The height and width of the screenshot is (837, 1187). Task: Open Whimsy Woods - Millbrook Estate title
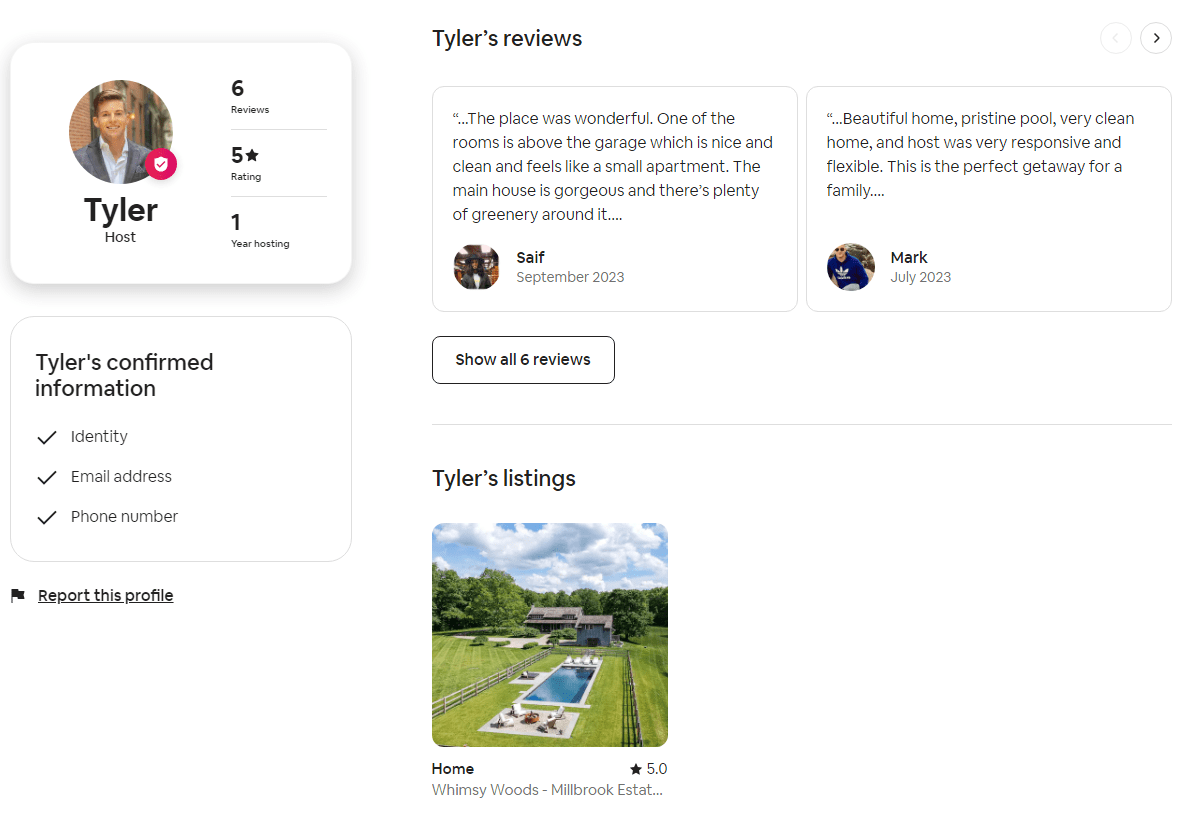tap(547, 790)
